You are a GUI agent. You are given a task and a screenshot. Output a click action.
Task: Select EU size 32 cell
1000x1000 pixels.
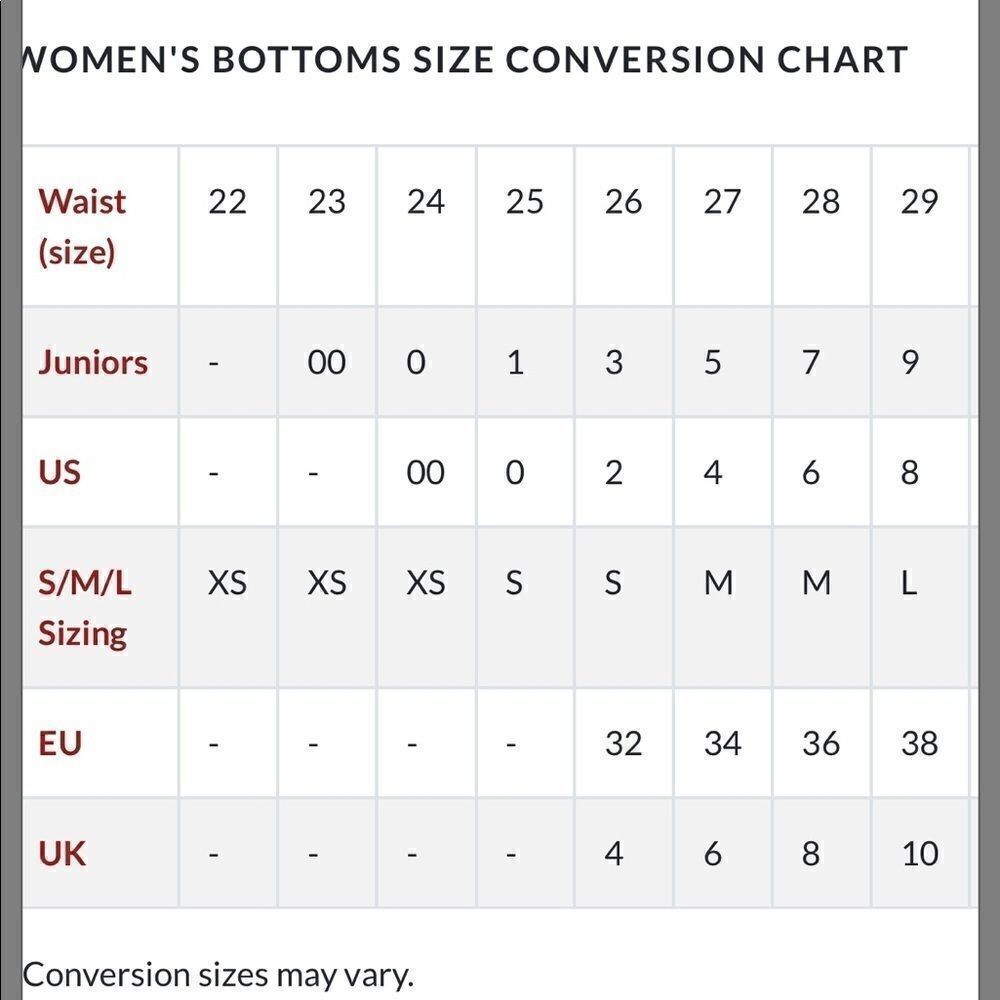tap(623, 744)
